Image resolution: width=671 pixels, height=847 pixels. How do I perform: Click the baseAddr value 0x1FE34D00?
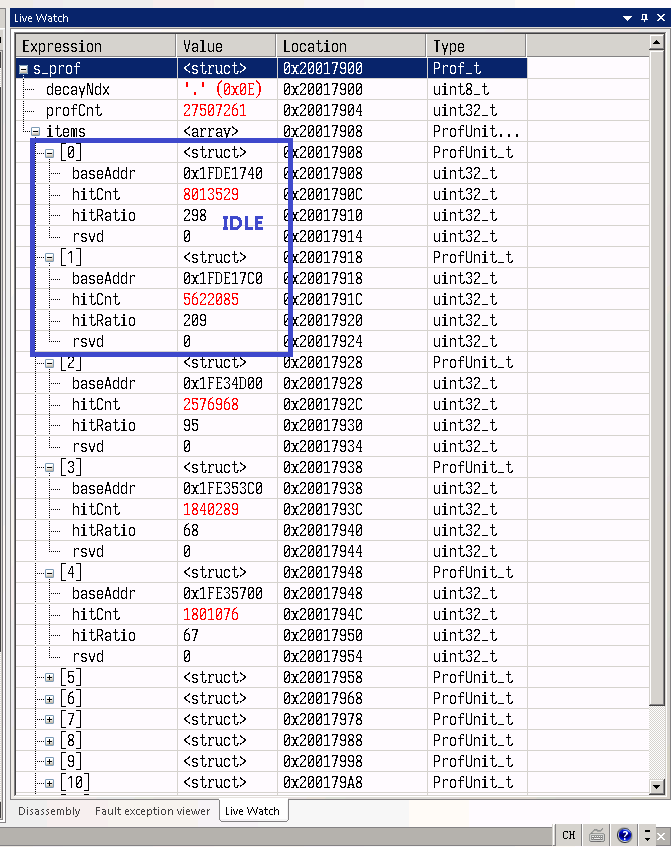coord(223,384)
